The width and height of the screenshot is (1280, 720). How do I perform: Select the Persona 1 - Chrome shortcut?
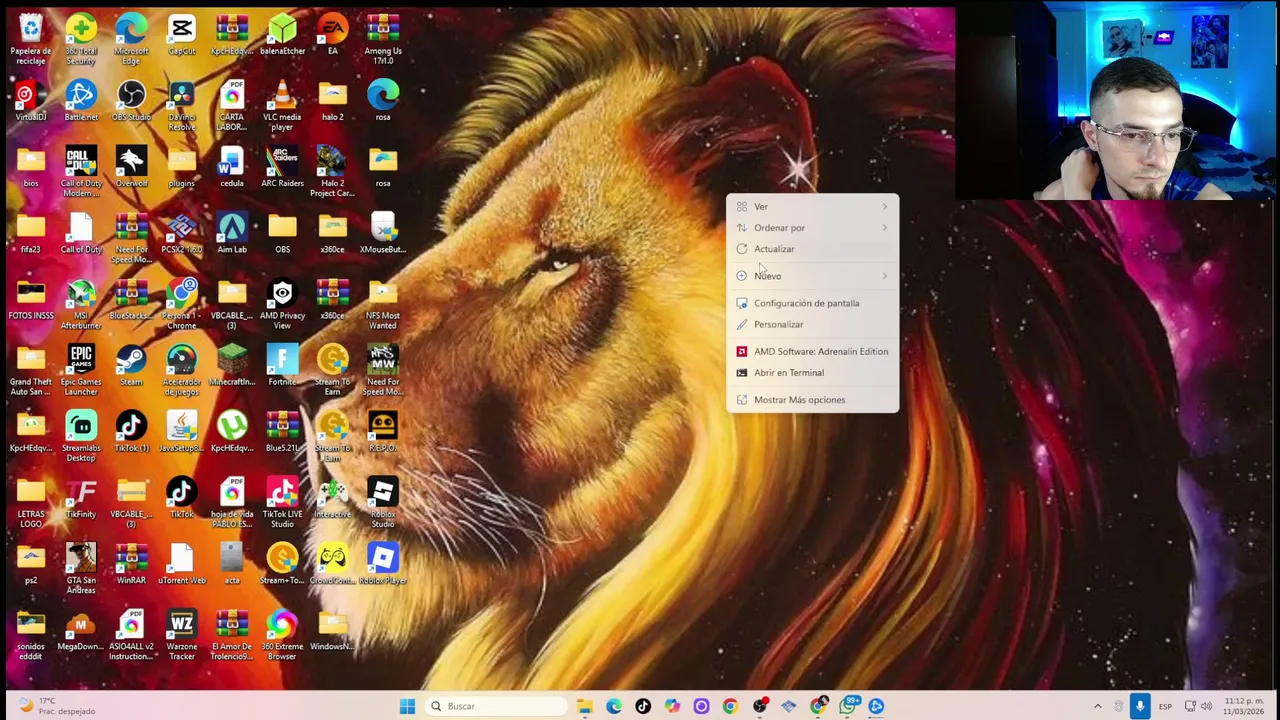point(182,304)
